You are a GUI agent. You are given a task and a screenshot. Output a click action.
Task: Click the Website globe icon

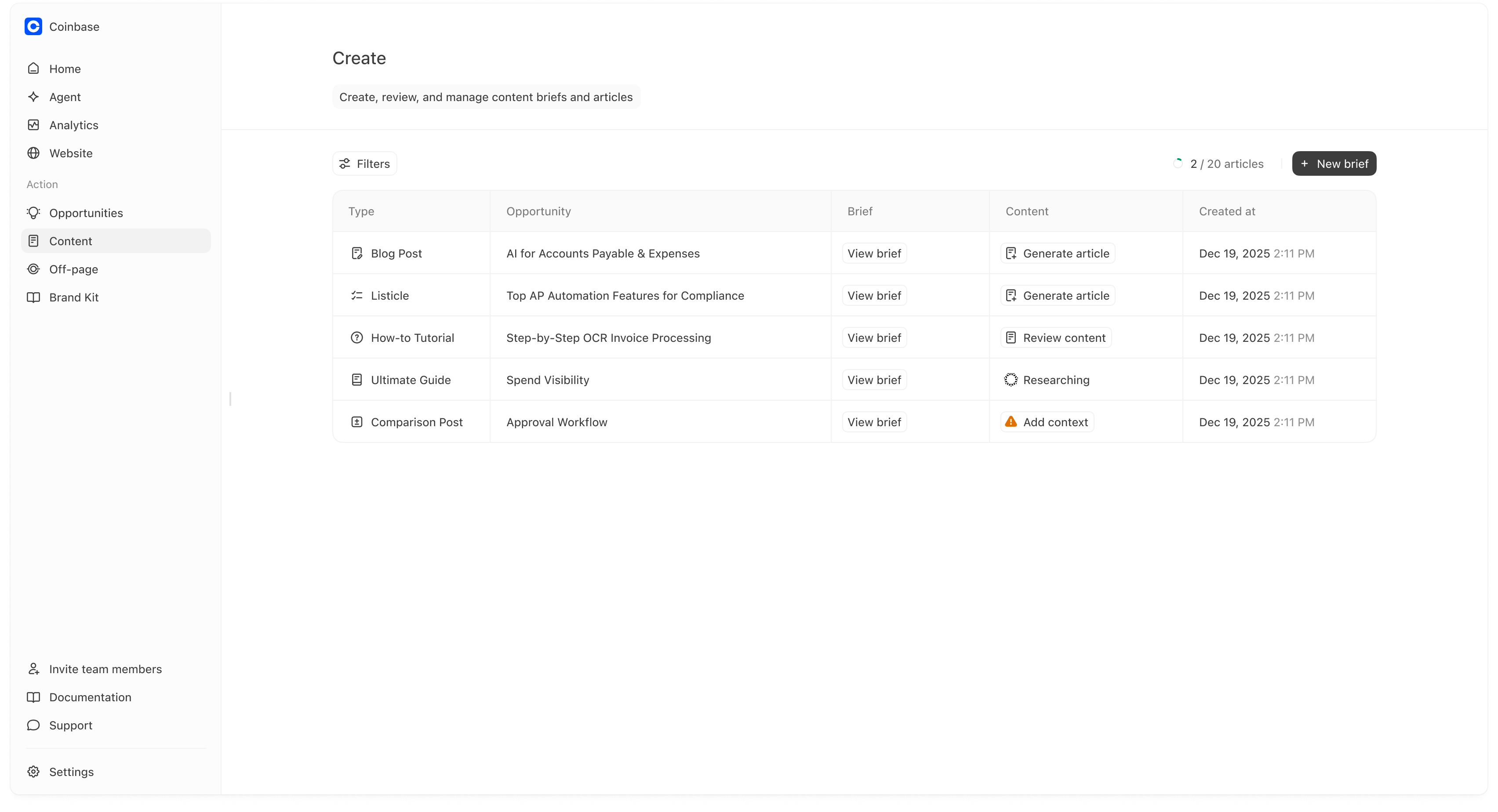point(33,153)
